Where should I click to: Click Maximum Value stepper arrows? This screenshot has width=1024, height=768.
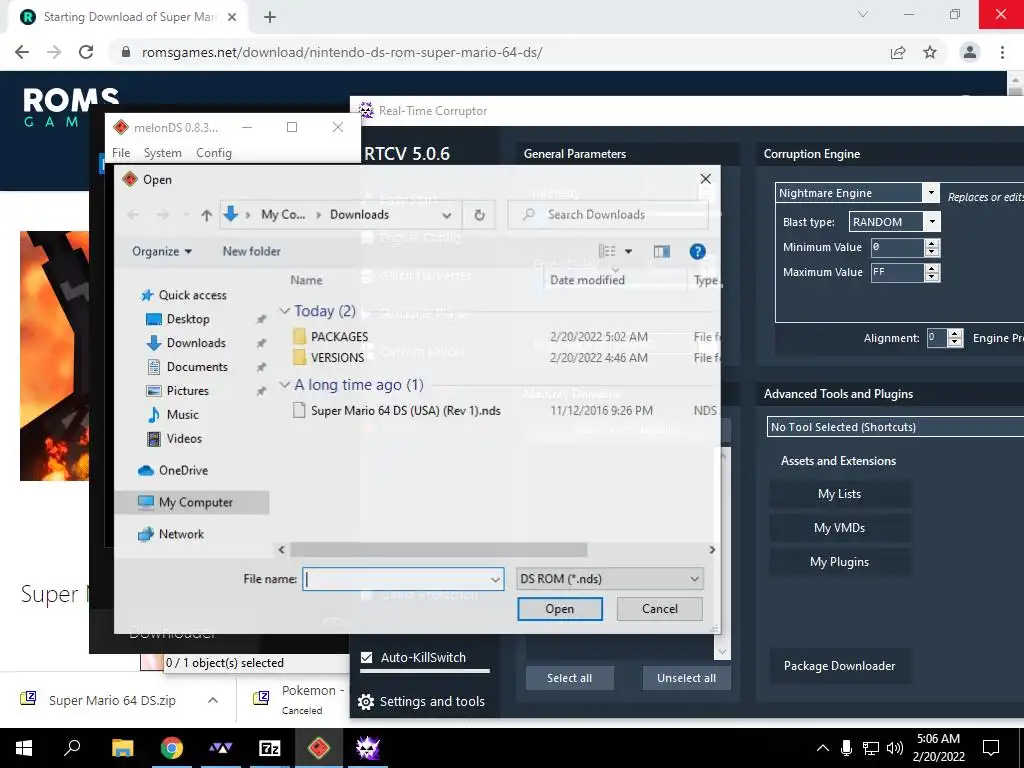tap(933, 272)
